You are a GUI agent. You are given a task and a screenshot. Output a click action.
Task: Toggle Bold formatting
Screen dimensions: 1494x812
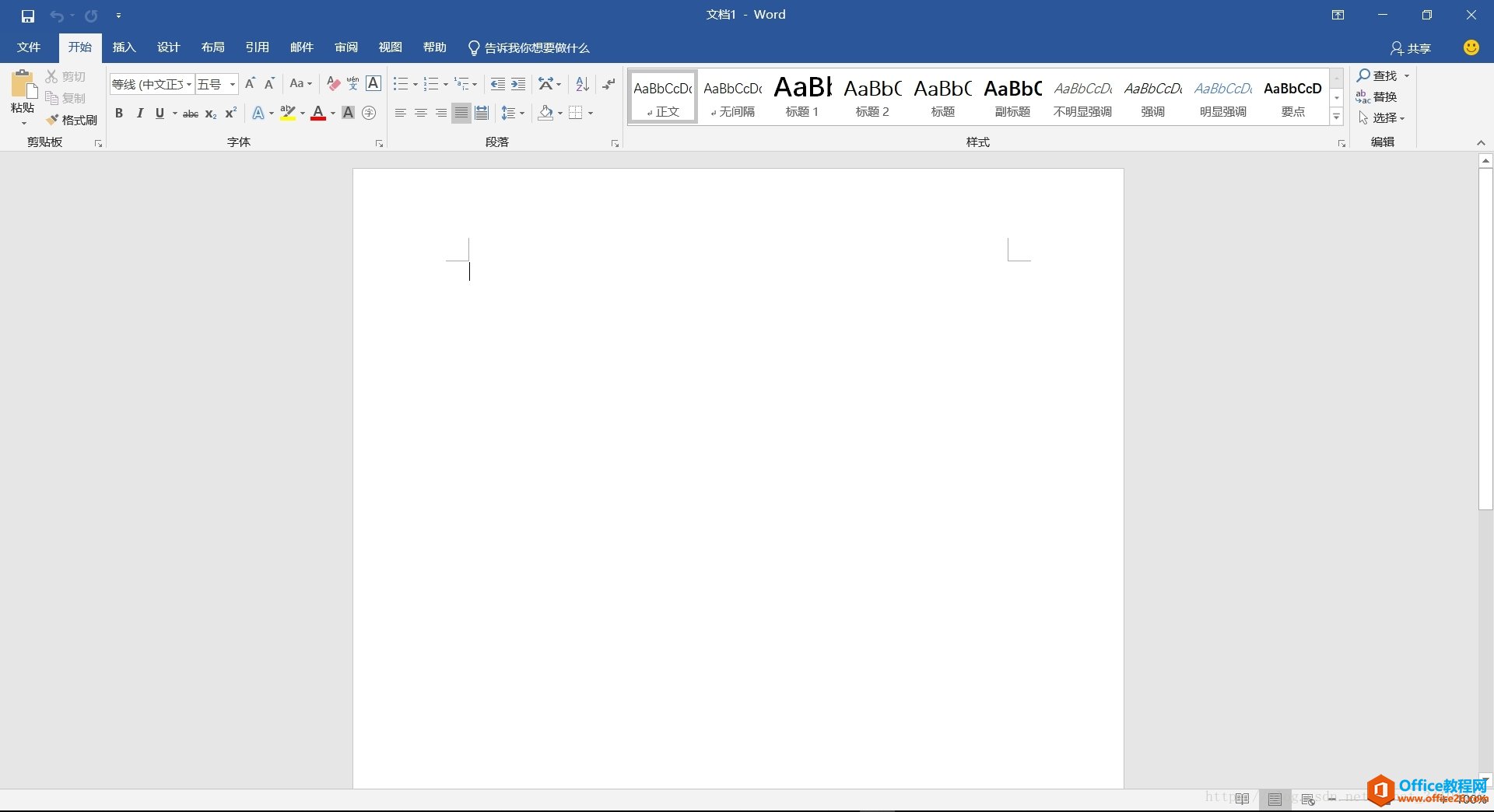pyautogui.click(x=119, y=114)
